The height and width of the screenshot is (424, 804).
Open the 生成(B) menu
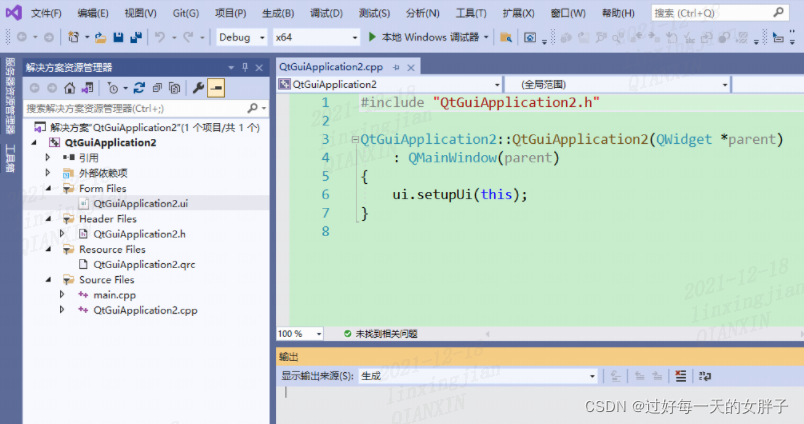click(278, 13)
